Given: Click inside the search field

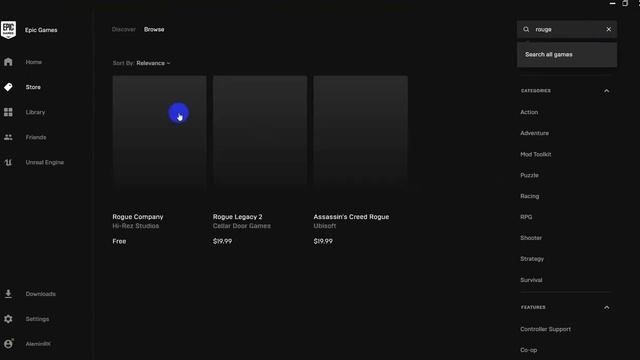Looking at the screenshot, I should coord(567,29).
